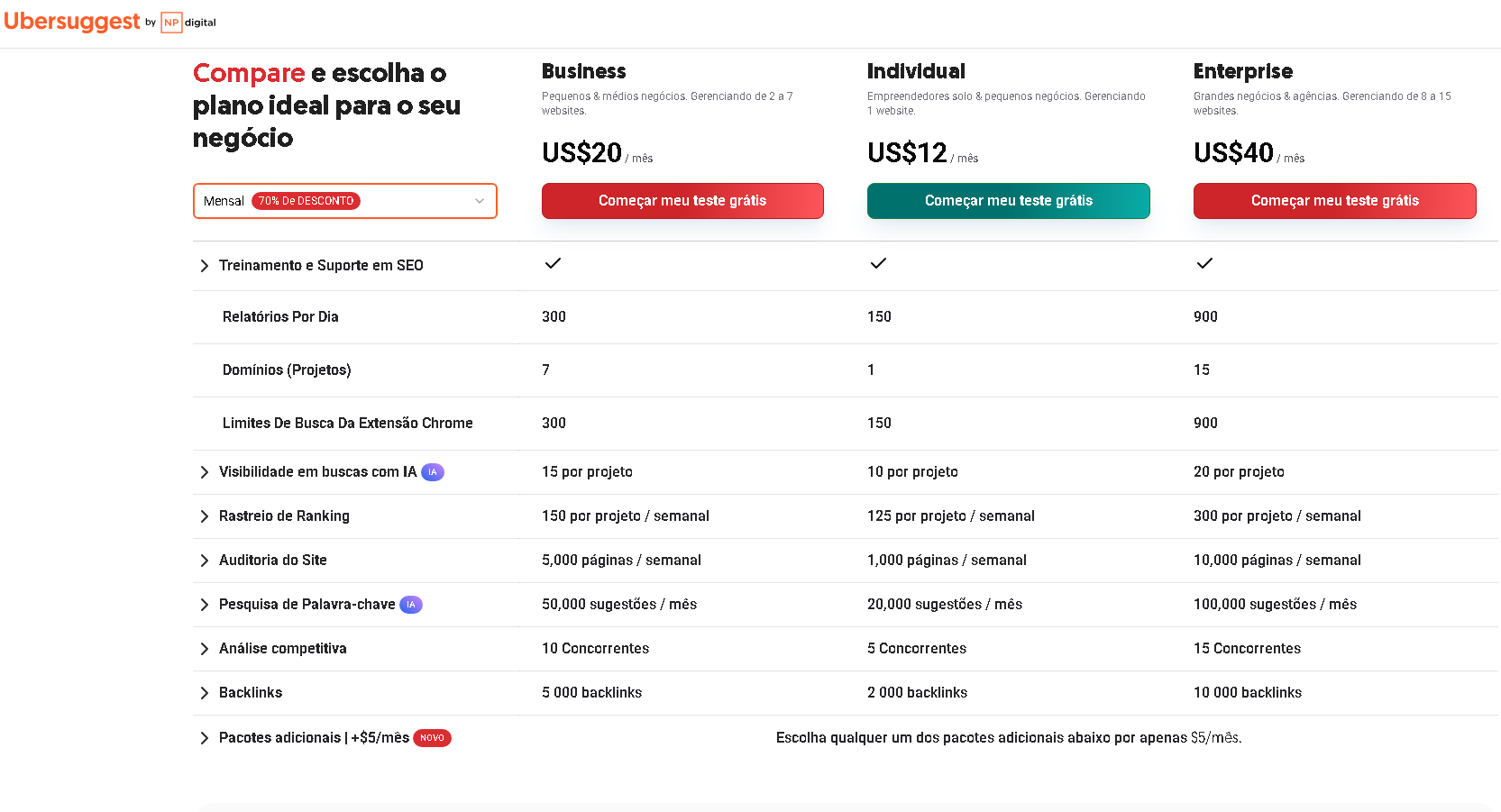Screen dimensions: 1501x812
Task: Start free trial for the Business plan
Action: coord(682,200)
